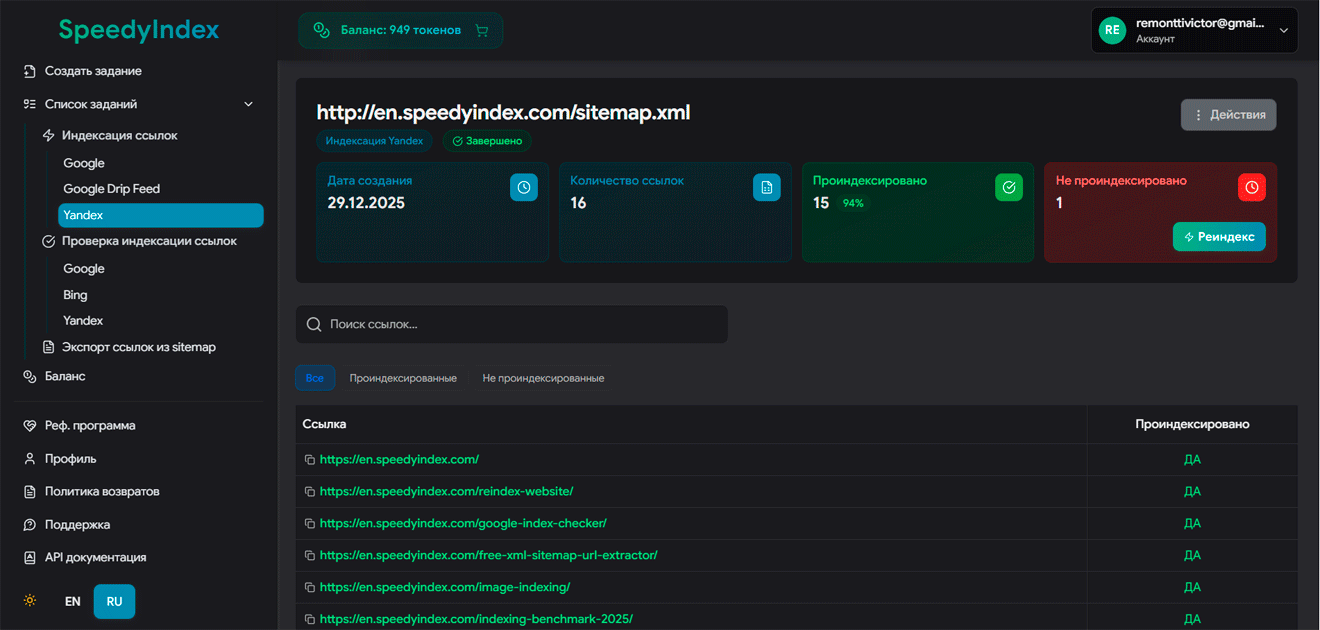Open the free-xml-sitemap-url-extractor link

[488, 555]
